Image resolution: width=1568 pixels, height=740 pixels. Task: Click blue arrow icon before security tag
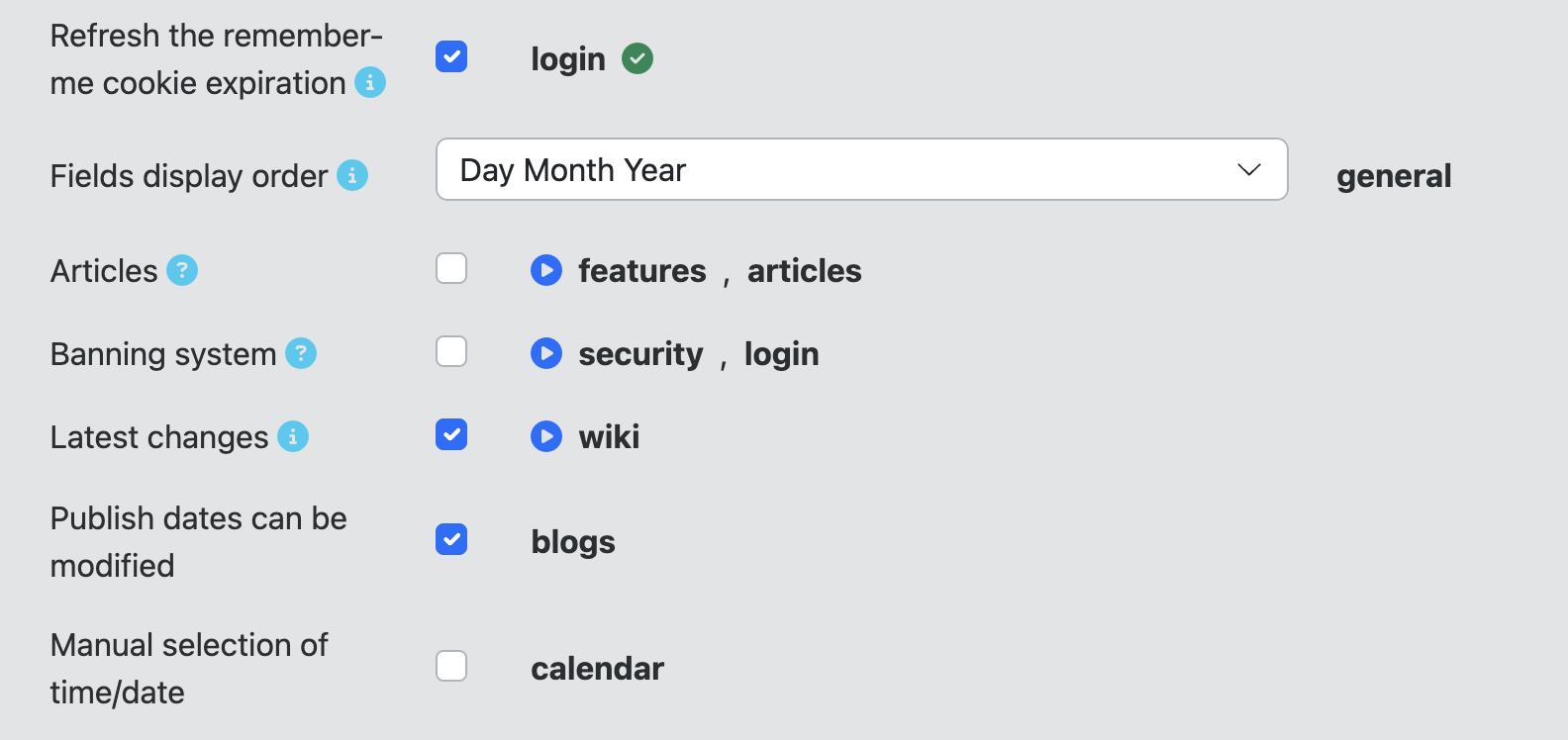pos(546,353)
